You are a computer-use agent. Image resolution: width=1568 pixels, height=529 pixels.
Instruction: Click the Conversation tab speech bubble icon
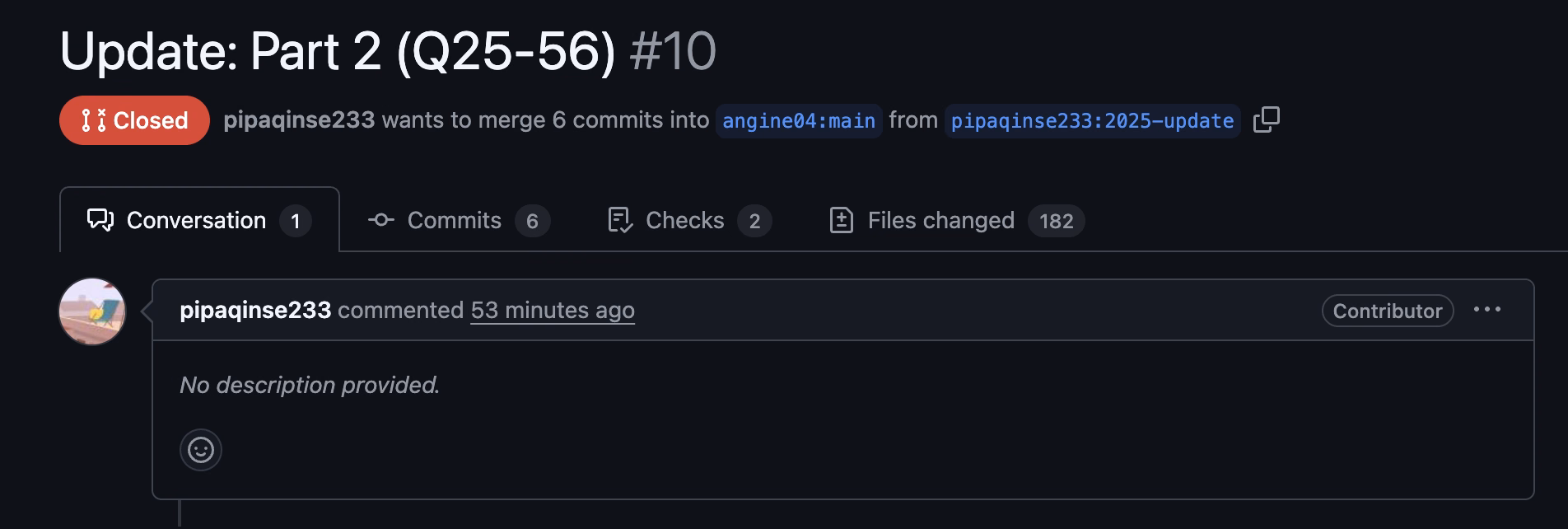pyautogui.click(x=100, y=220)
